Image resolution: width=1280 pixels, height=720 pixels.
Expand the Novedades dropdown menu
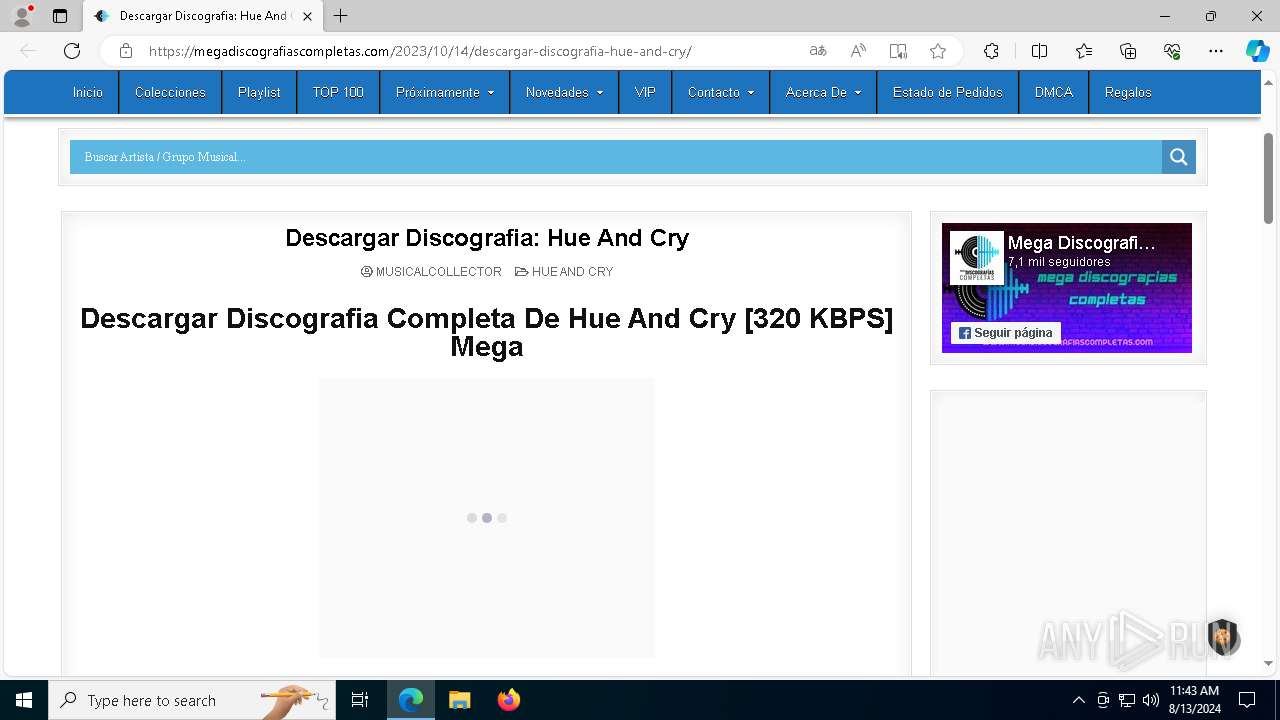[x=565, y=92]
